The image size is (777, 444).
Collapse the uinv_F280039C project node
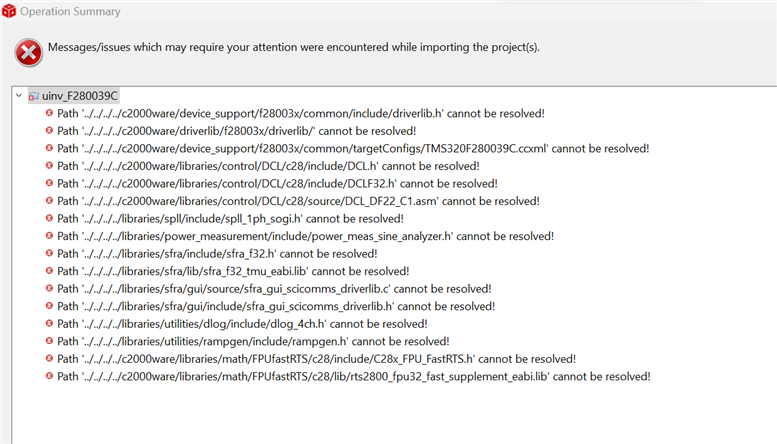19,95
